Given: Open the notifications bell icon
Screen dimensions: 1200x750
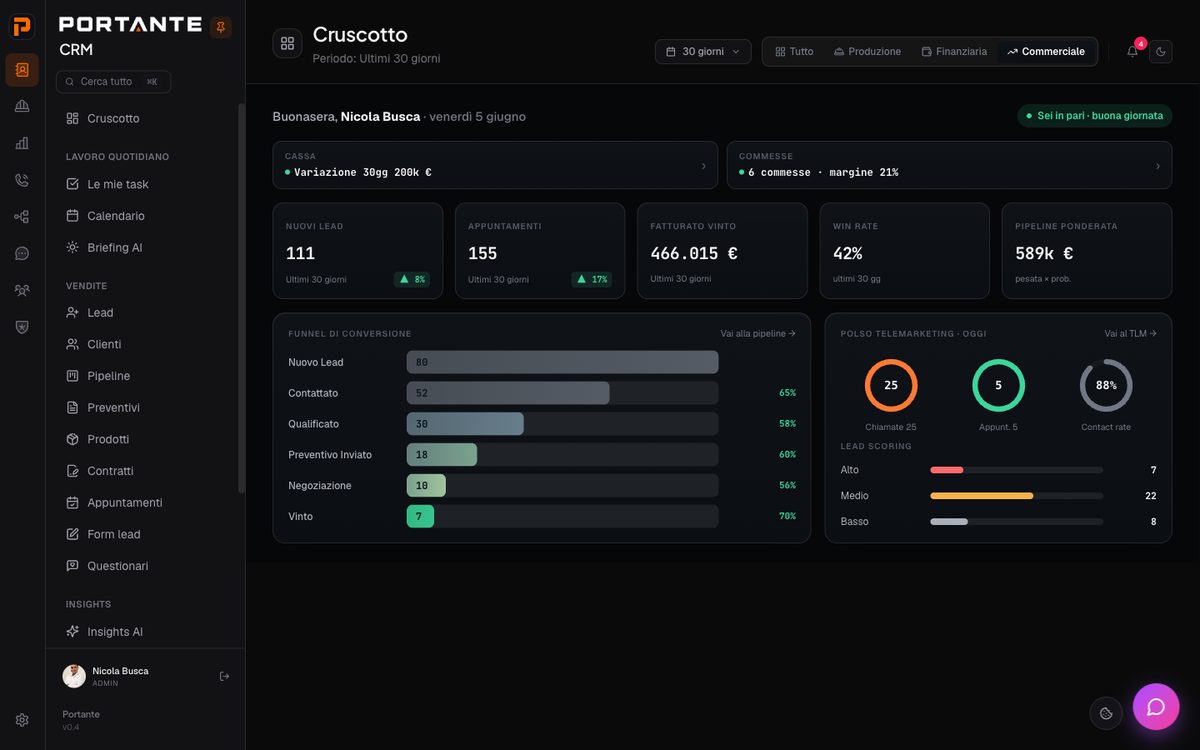Looking at the screenshot, I should pyautogui.click(x=1132, y=51).
